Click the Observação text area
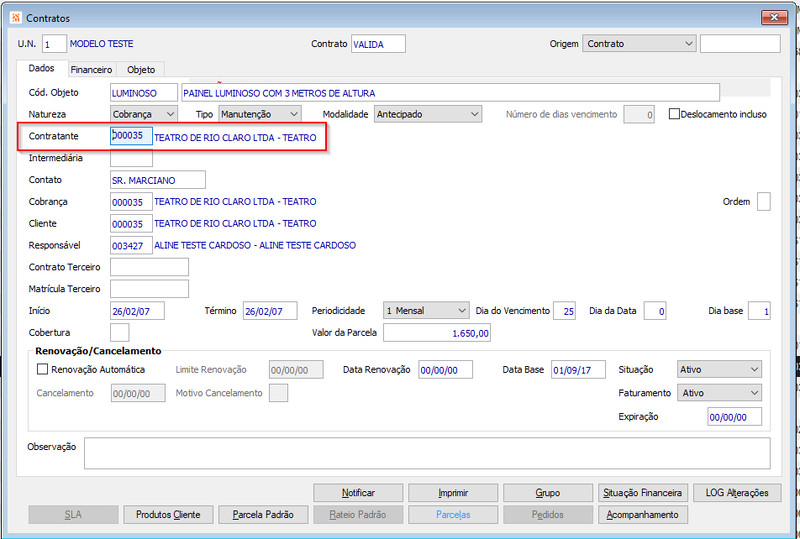The image size is (800, 539). click(x=427, y=453)
